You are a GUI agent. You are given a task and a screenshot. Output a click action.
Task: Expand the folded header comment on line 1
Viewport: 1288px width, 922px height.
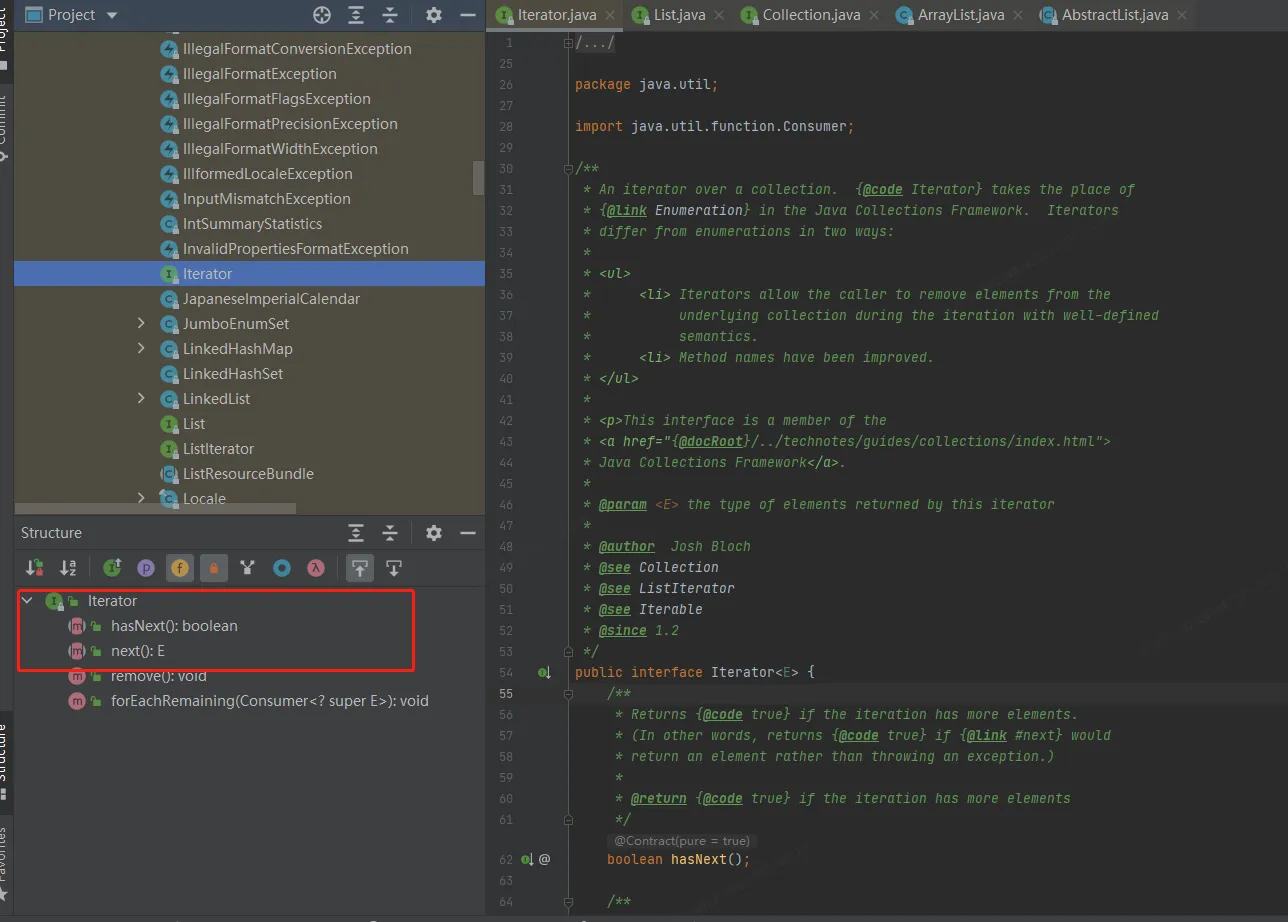[570, 43]
